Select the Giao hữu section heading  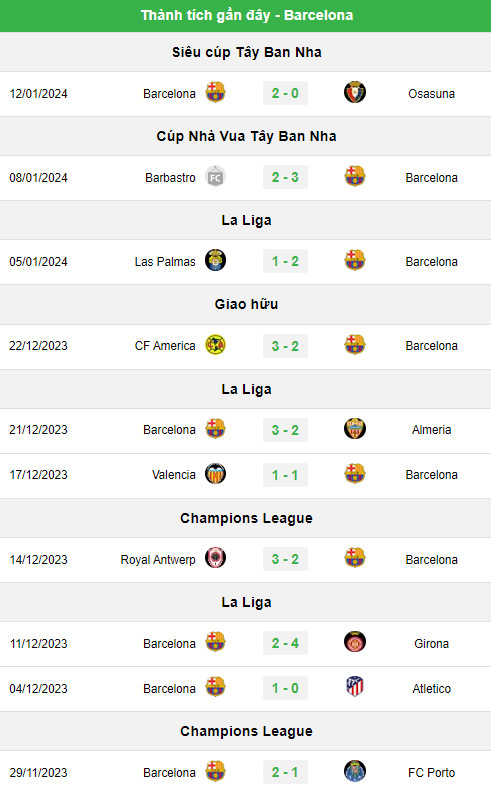(x=246, y=304)
